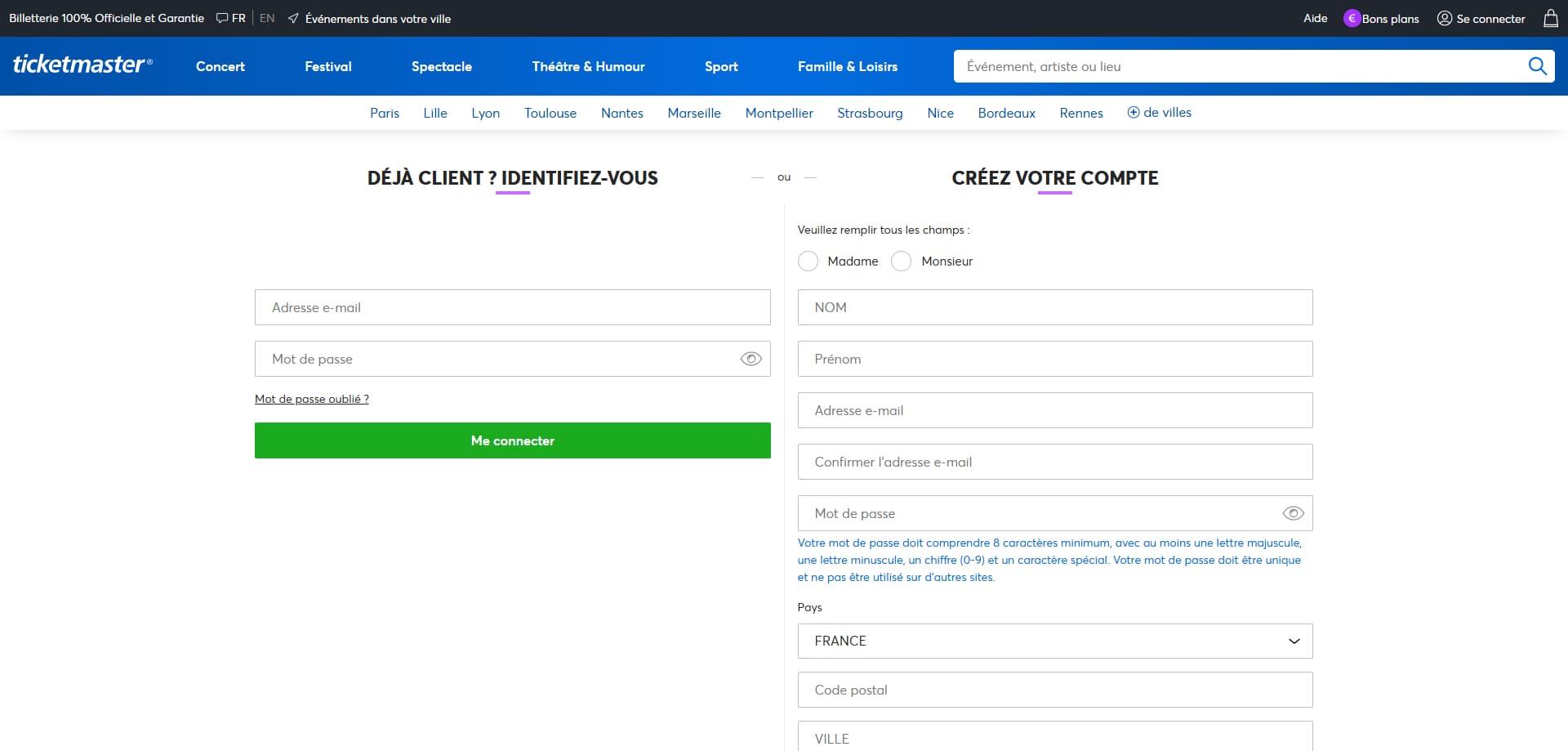Click Mot de passe oublié link
This screenshot has height=751, width=1568.
coord(312,399)
